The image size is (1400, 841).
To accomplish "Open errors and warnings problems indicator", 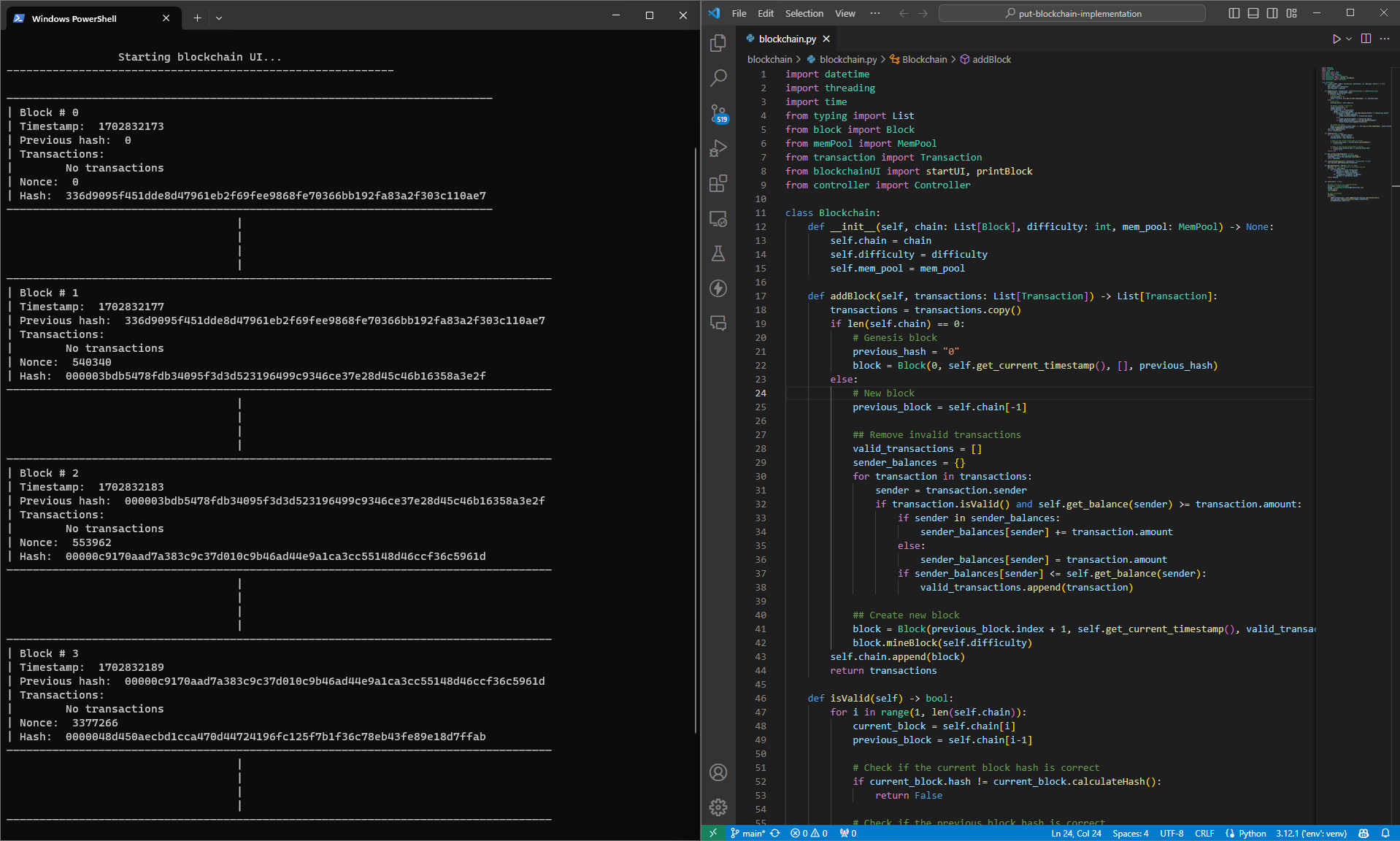I will tap(809, 833).
